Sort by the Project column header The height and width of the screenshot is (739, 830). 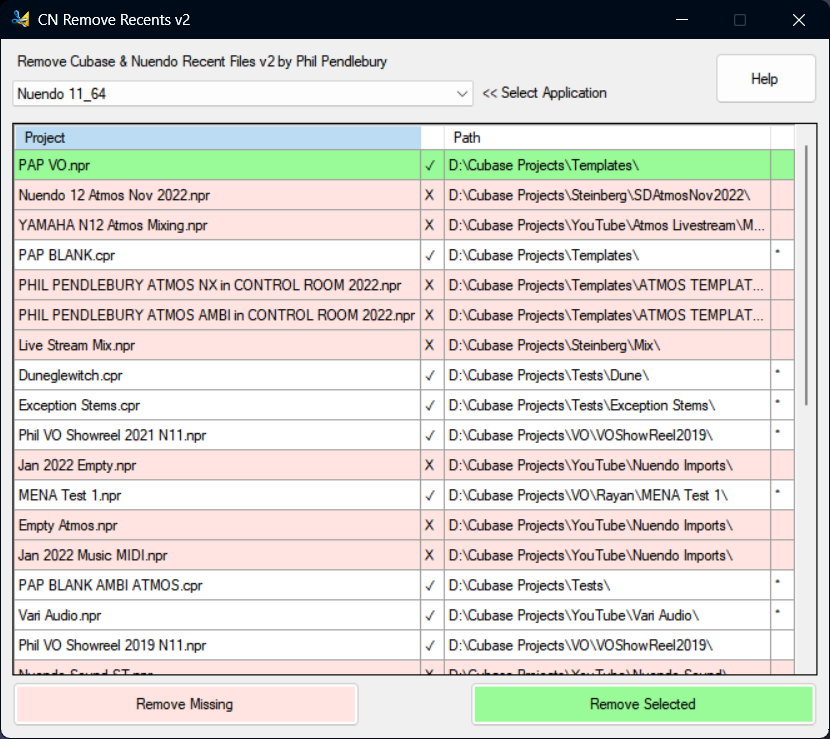[218, 138]
